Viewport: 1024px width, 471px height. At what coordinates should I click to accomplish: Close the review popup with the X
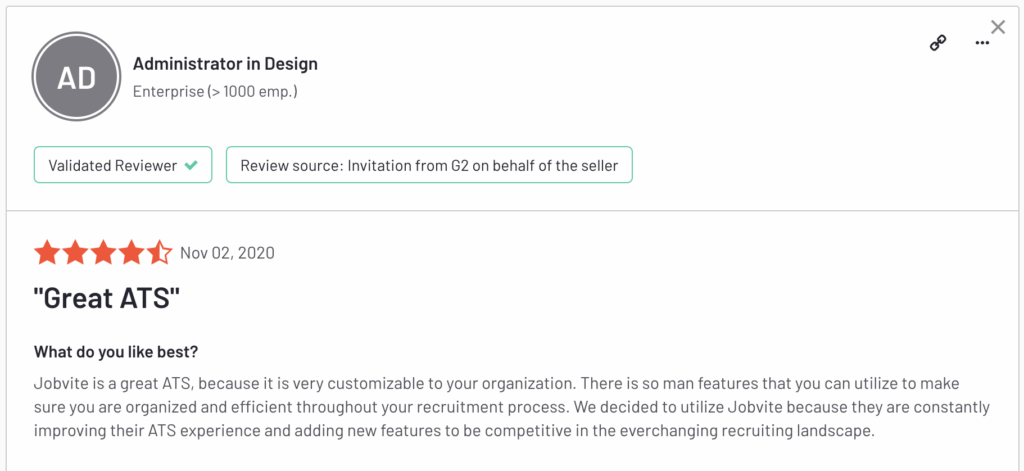[x=998, y=27]
